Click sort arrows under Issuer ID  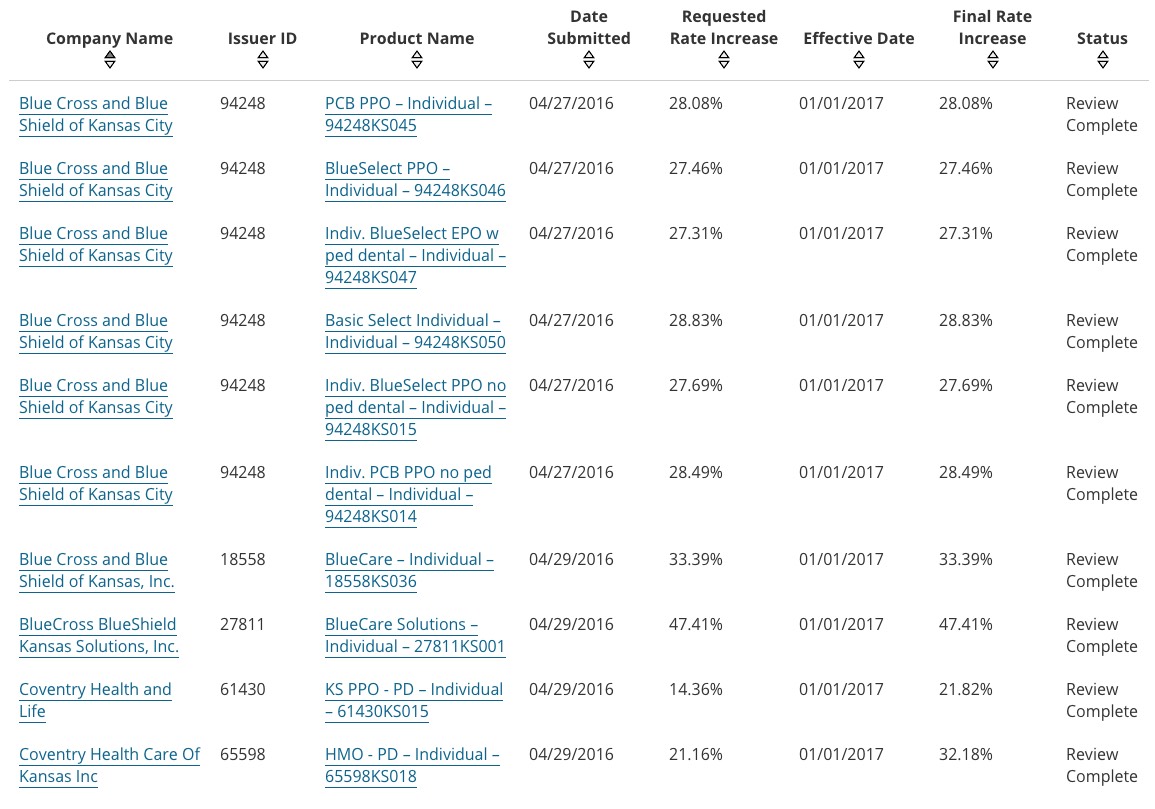pyautogui.click(x=263, y=61)
